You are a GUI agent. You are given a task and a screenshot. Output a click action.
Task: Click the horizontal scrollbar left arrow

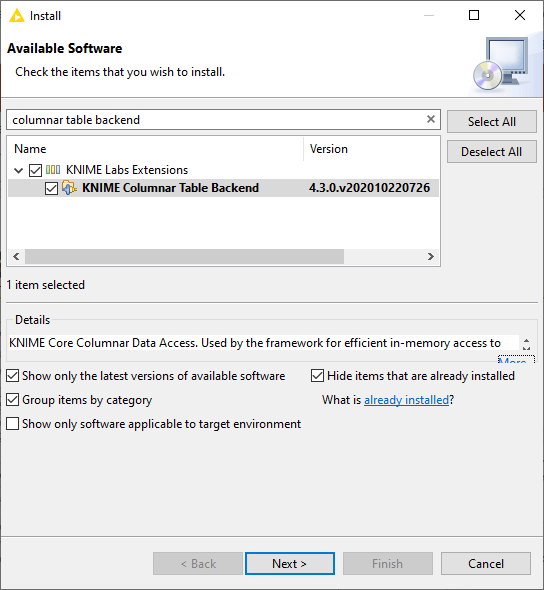point(16,257)
